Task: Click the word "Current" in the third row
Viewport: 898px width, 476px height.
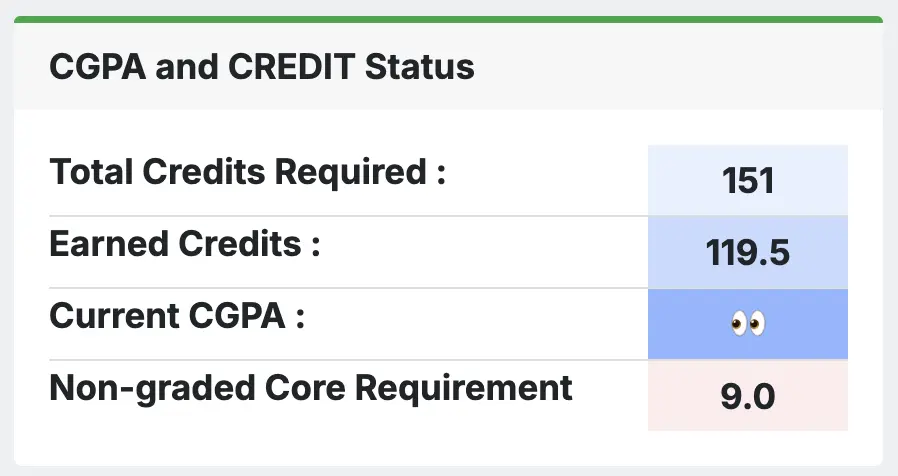Action: coord(115,316)
